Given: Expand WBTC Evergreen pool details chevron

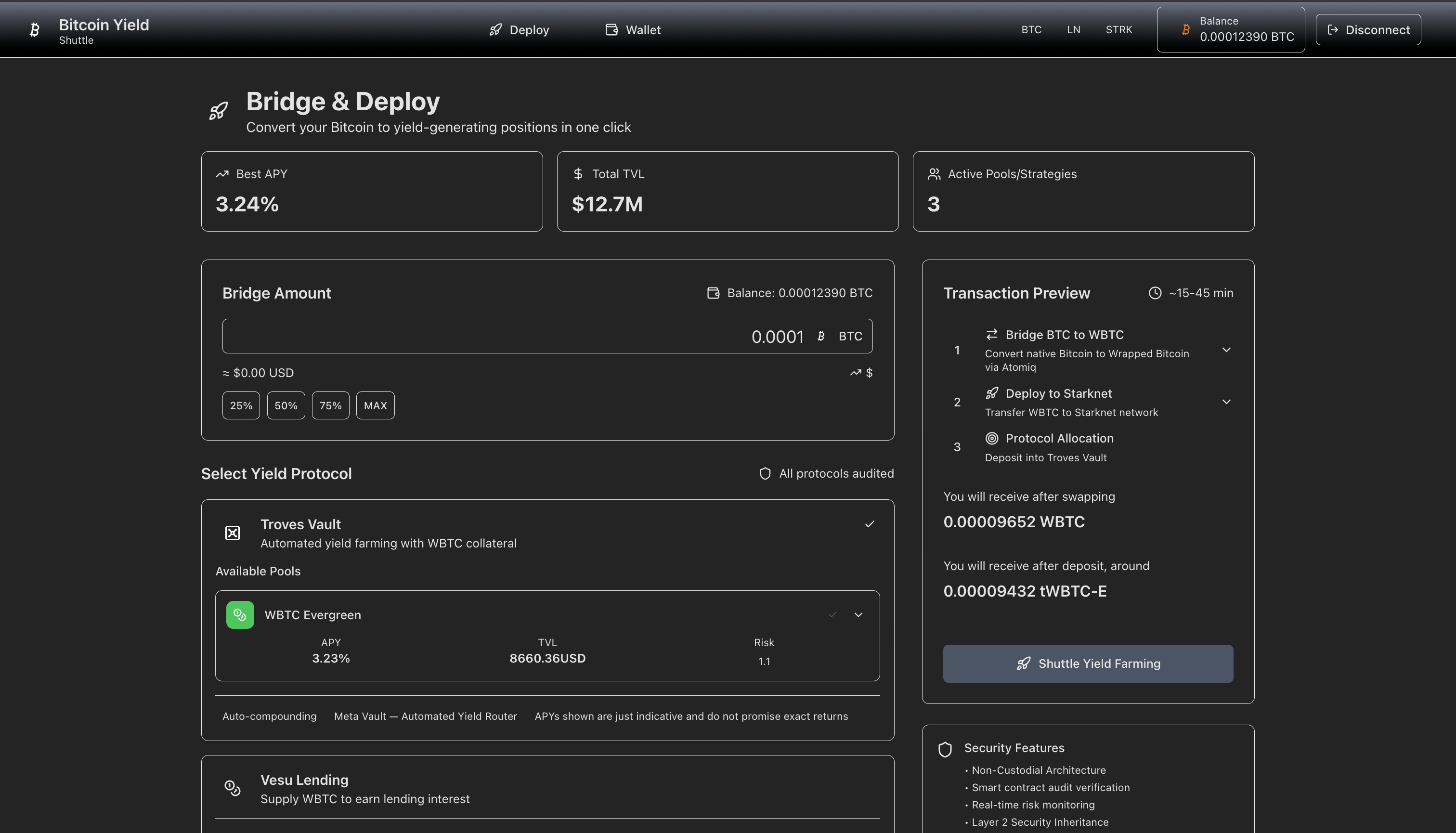Looking at the screenshot, I should [x=858, y=615].
